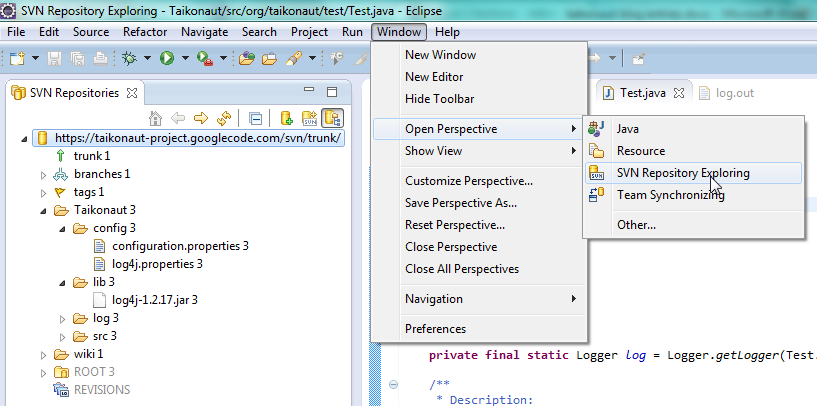Close the open Window menu
This screenshot has width=817, height=406.
tap(399, 32)
